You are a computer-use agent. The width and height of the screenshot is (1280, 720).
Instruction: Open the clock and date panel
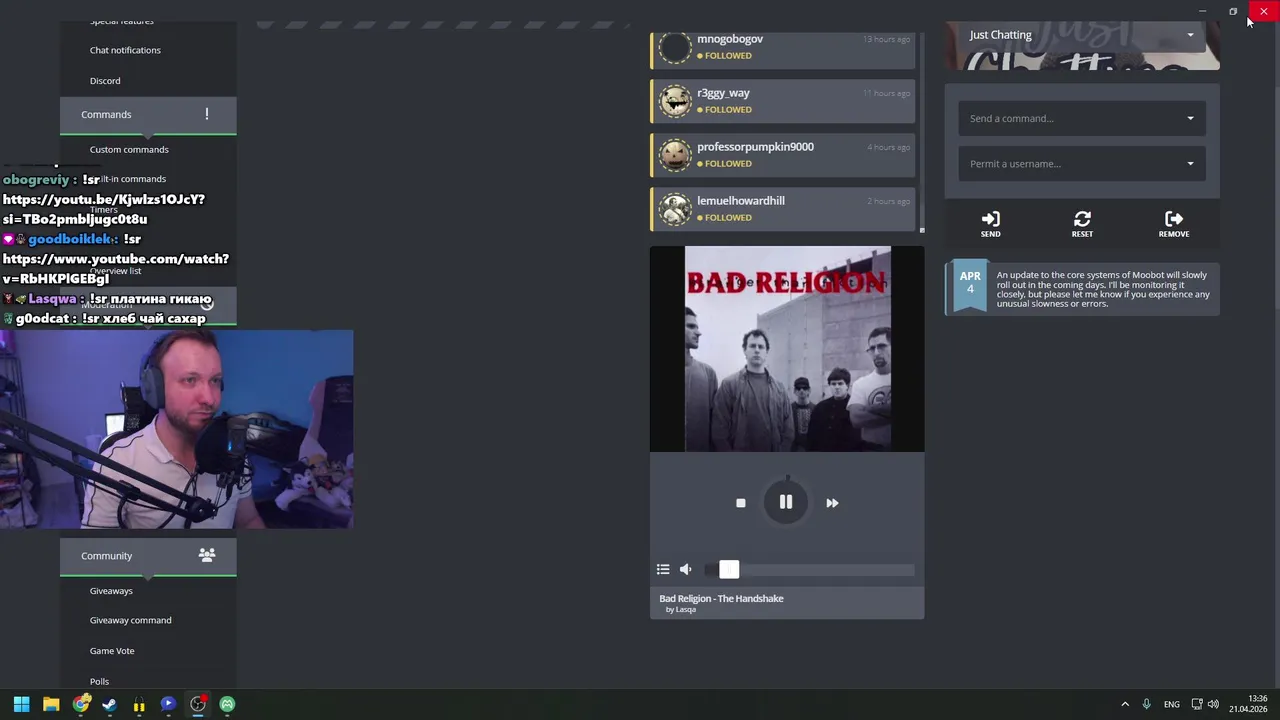point(1248,704)
